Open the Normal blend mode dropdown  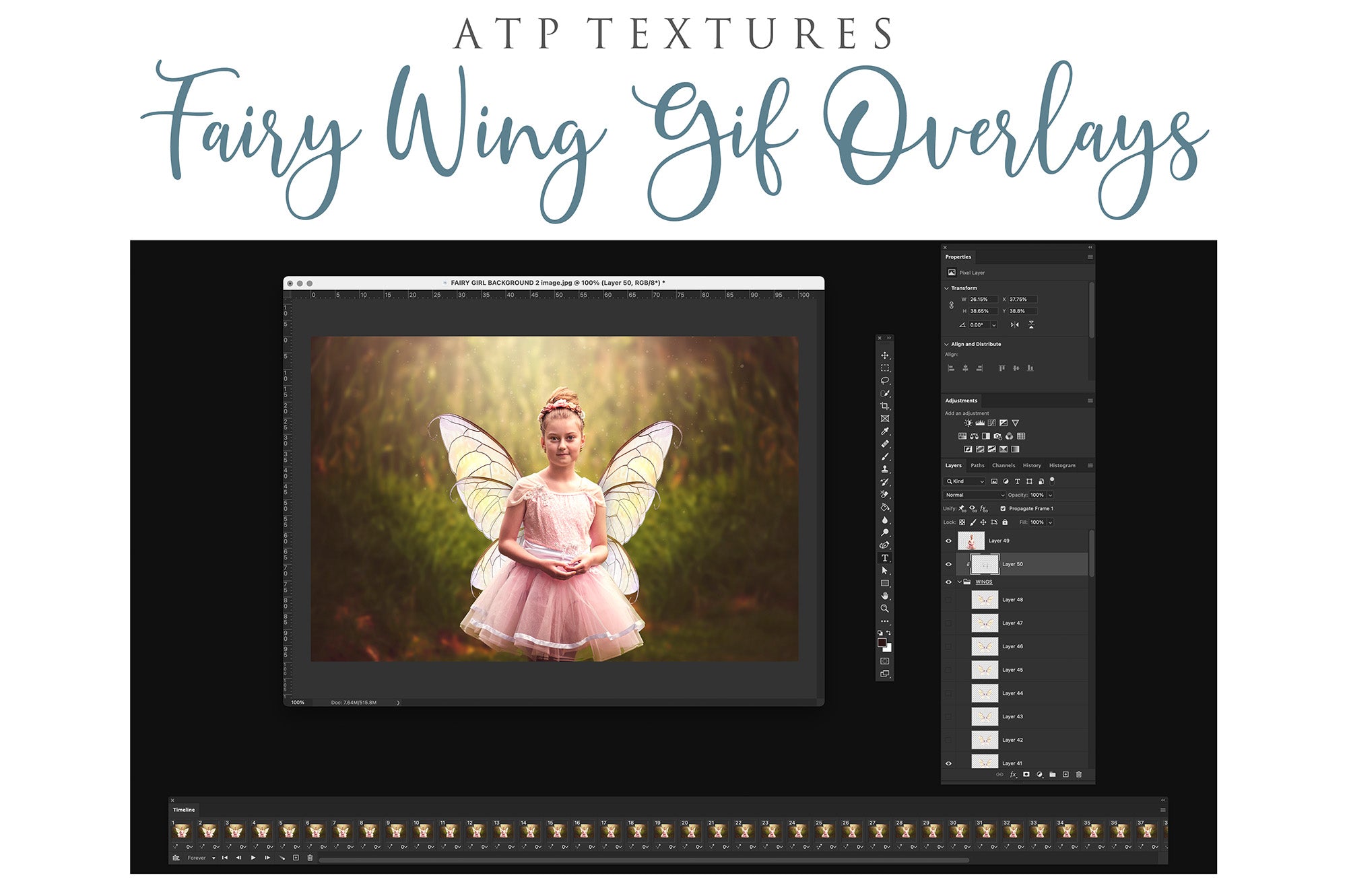pos(974,495)
